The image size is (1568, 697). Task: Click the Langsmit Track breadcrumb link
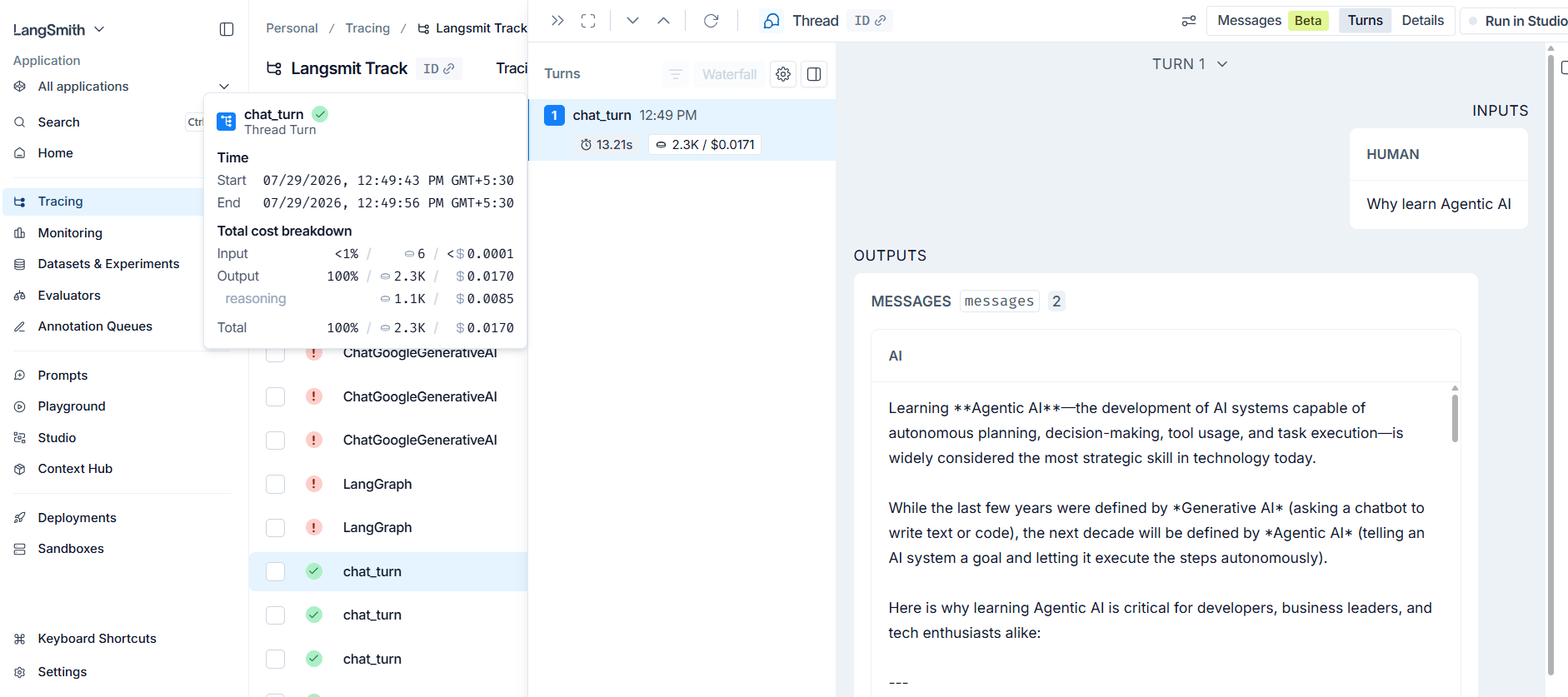point(472,28)
